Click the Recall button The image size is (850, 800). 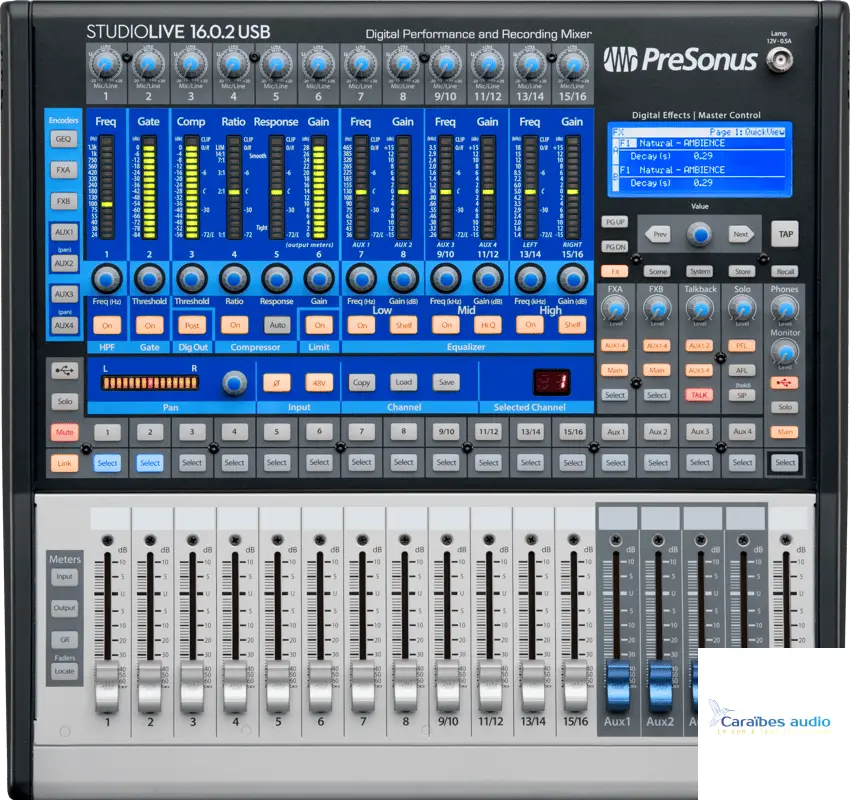[784, 272]
